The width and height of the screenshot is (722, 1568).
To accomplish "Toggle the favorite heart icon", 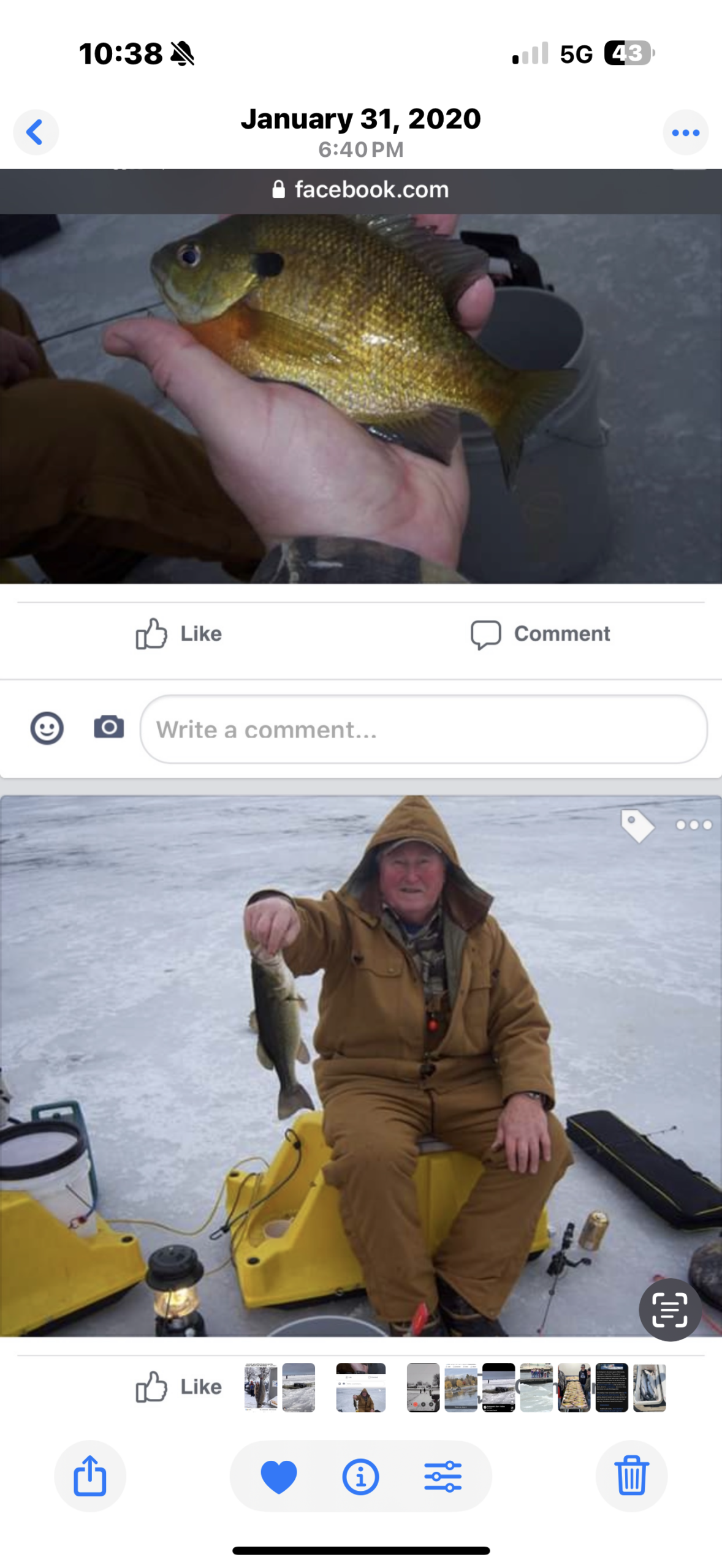I will (x=279, y=1476).
